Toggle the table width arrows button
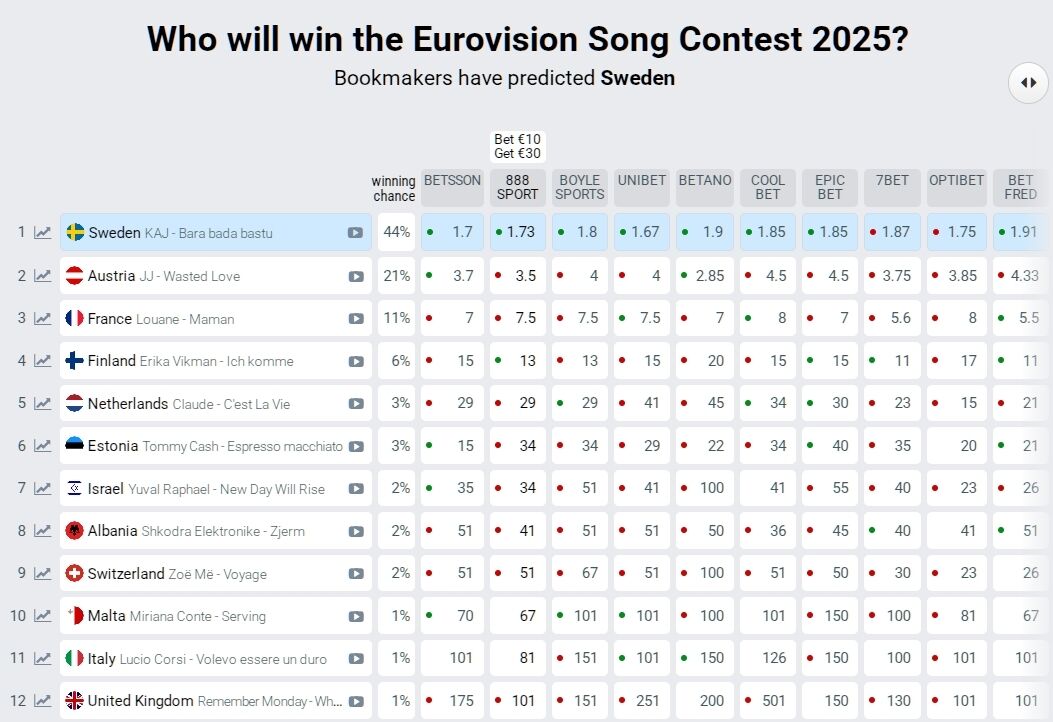This screenshot has width=1053, height=722. (x=1028, y=83)
